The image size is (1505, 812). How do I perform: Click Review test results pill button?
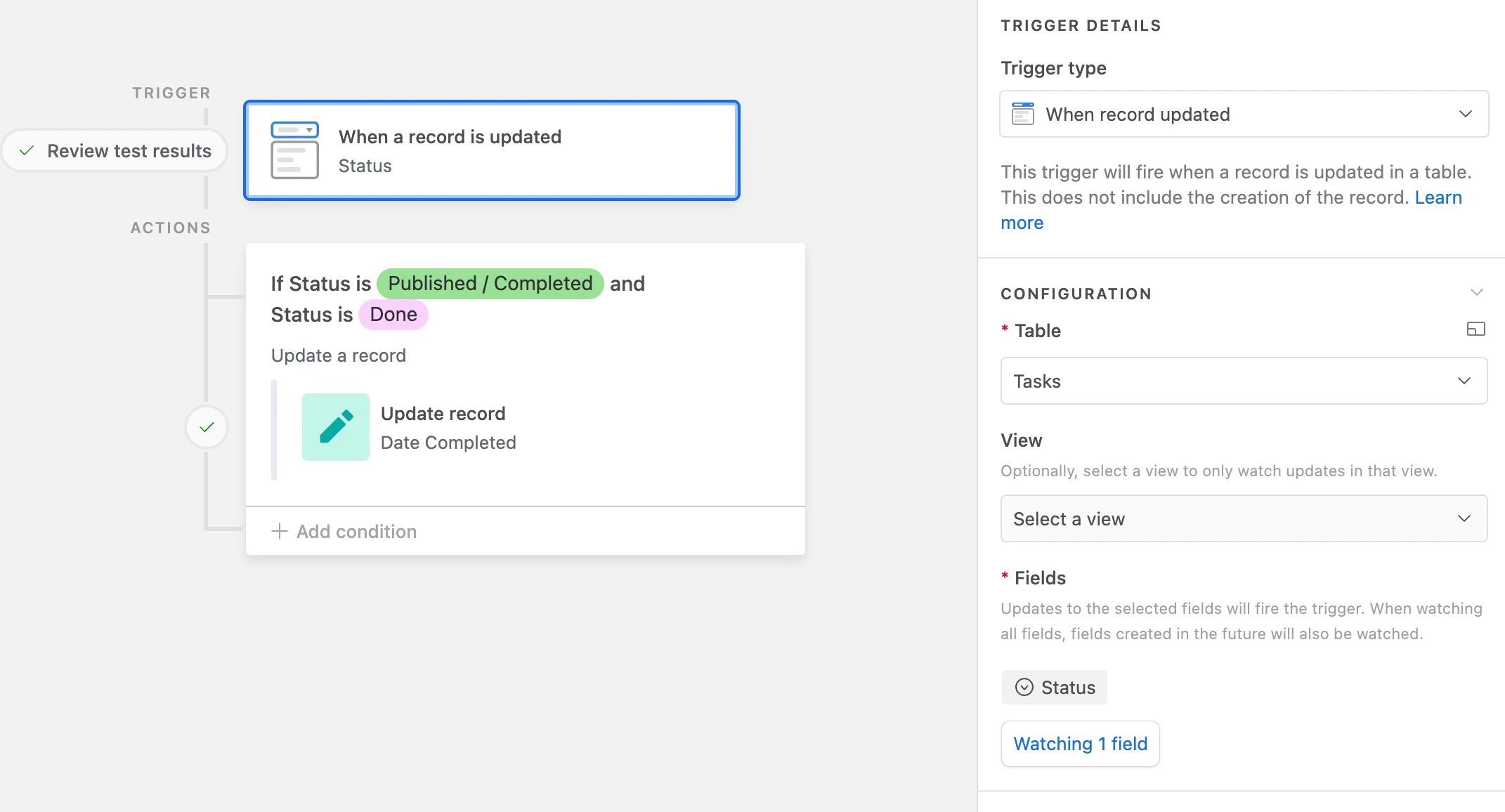click(x=115, y=150)
